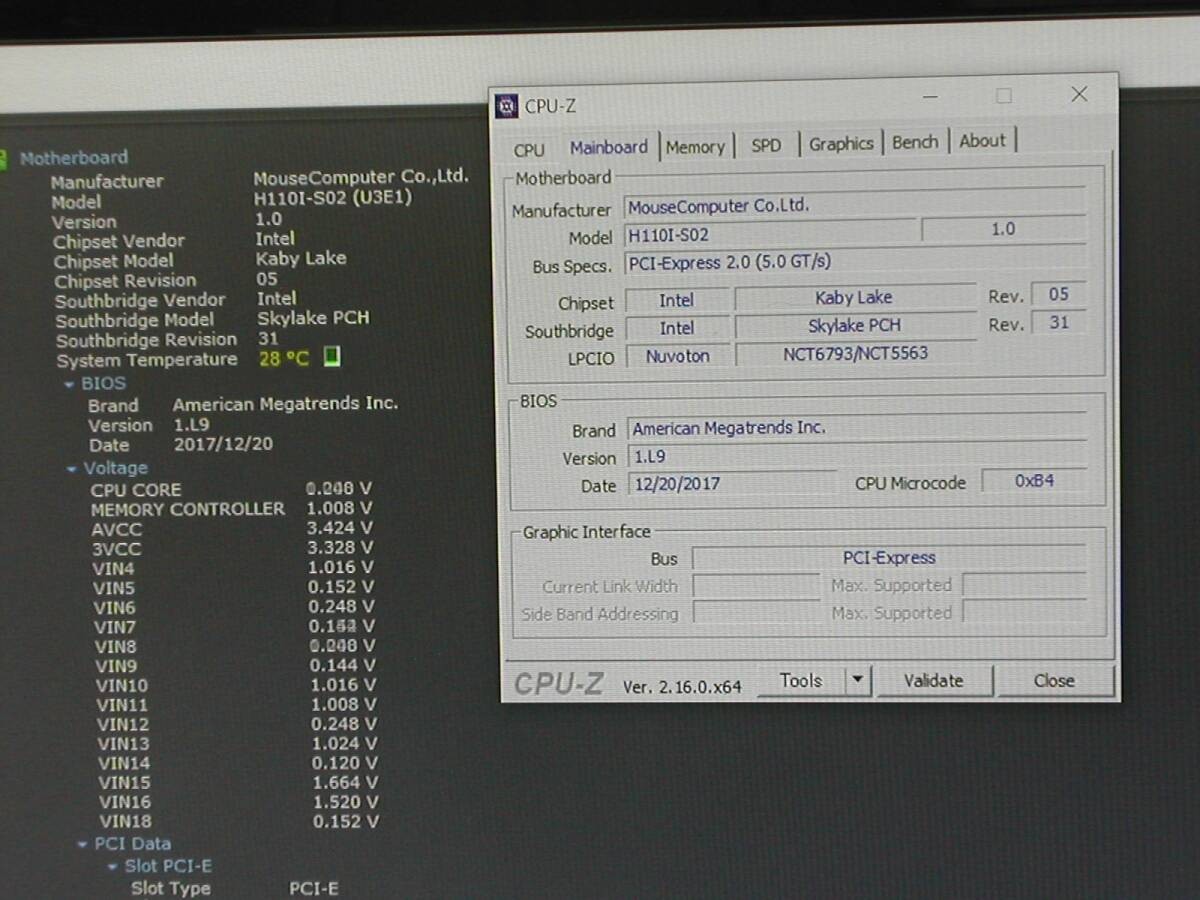Click the BIOS Version 1.L9 field in CPU-Z

(x=858, y=456)
